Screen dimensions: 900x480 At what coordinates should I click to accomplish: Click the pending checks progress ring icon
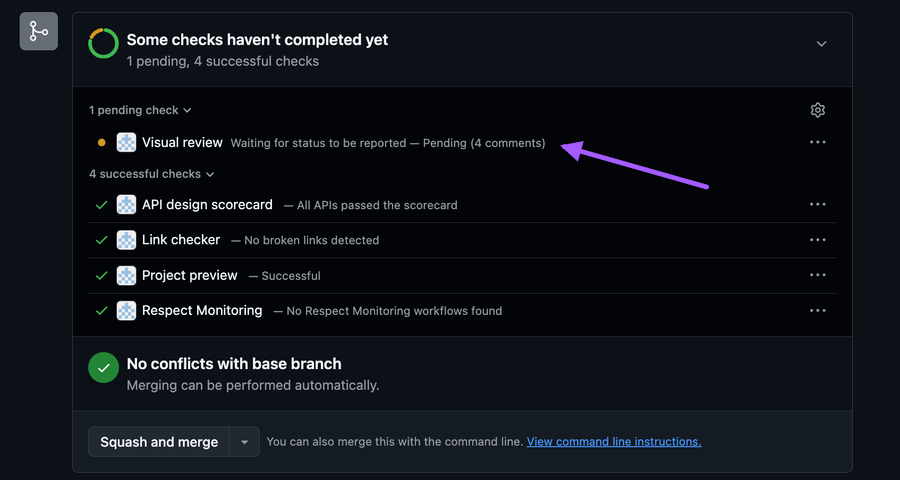[103, 44]
